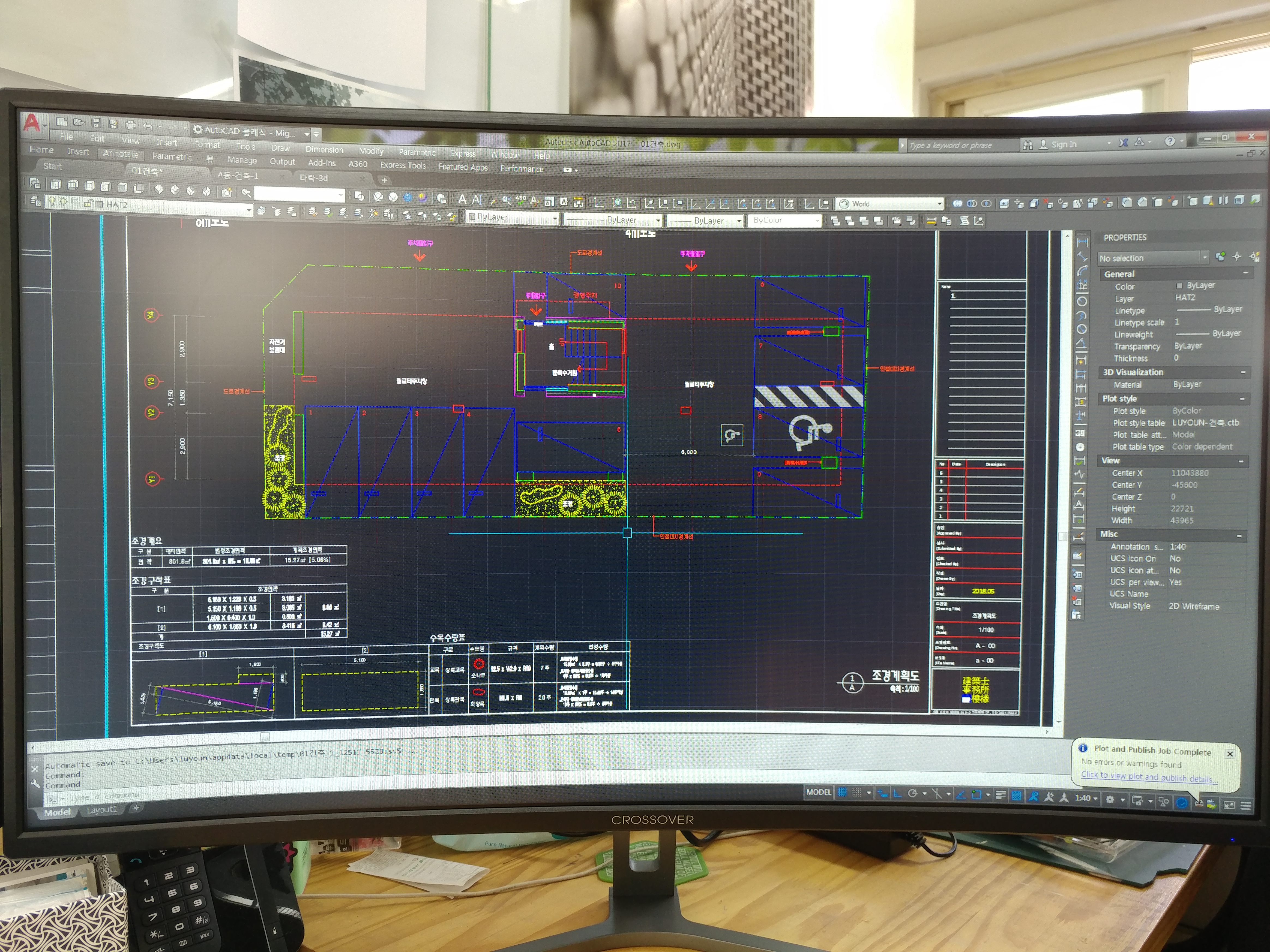The image size is (1270, 952).
Task: Open Layer Properties Manager icon
Action: [x=36, y=201]
